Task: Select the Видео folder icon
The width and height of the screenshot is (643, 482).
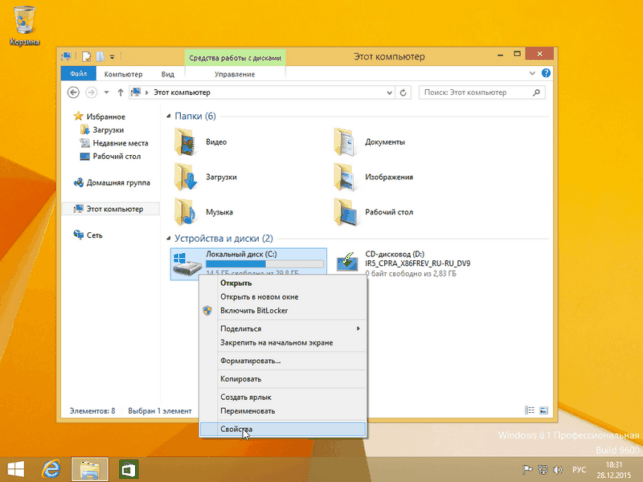Action: (185, 142)
